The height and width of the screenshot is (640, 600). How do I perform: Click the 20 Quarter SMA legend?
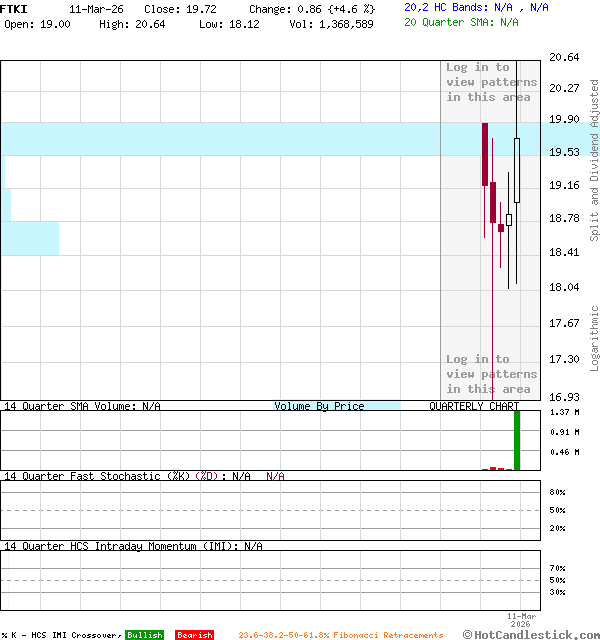[461, 22]
